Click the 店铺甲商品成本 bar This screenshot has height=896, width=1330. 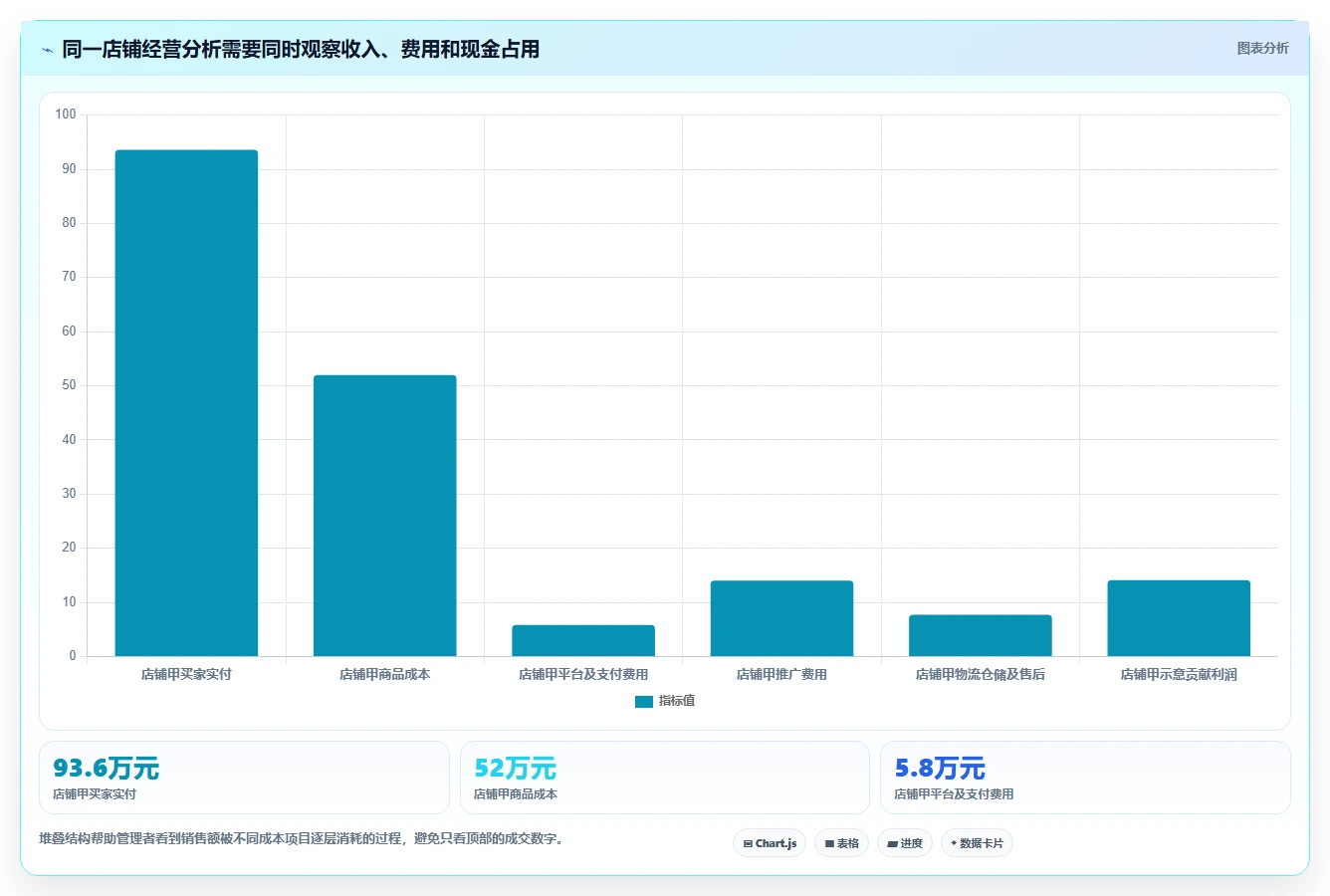(385, 516)
